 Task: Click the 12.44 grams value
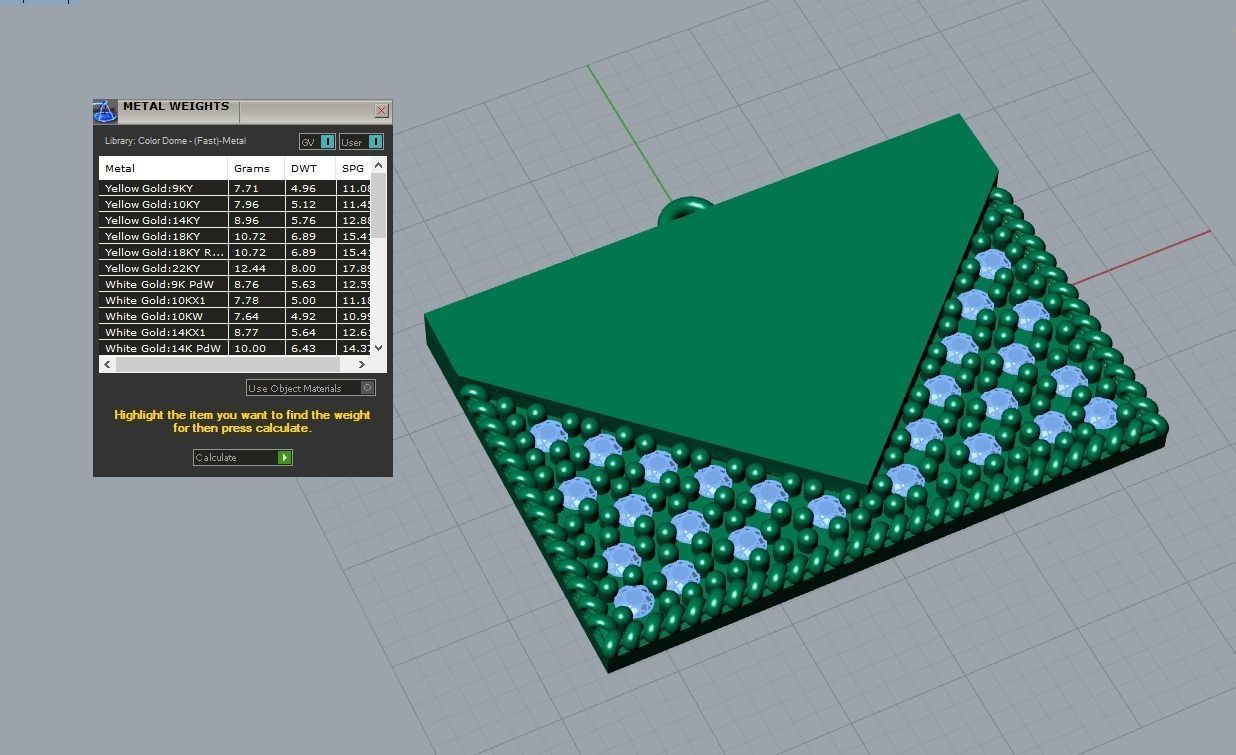(x=250, y=268)
